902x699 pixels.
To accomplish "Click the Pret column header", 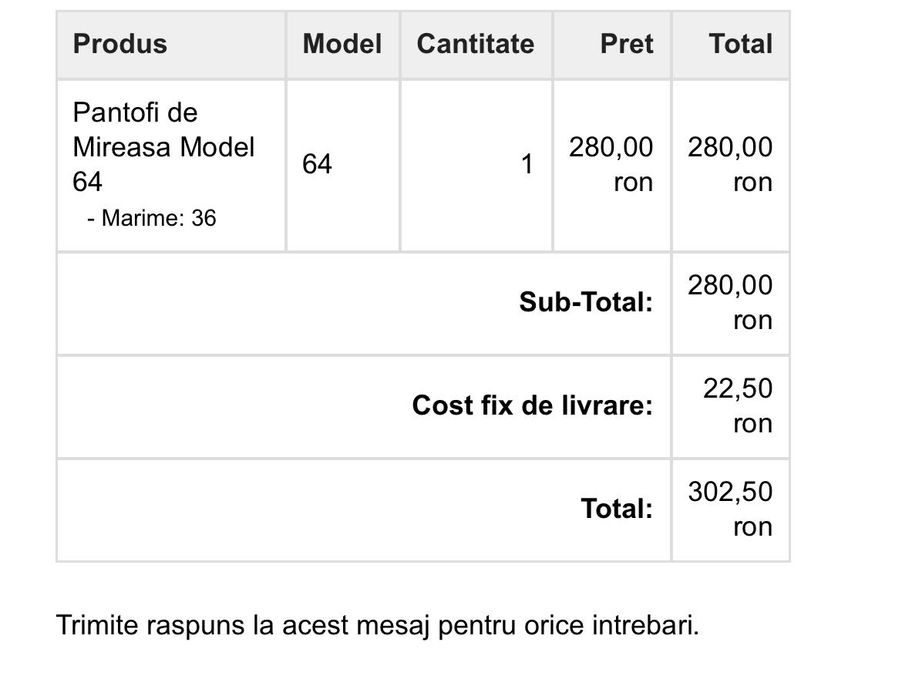I will [x=626, y=44].
